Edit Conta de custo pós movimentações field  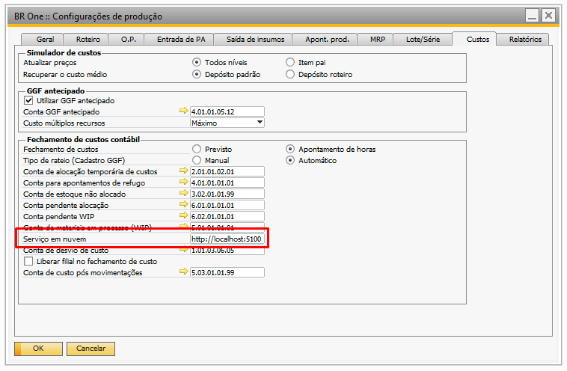tap(227, 272)
